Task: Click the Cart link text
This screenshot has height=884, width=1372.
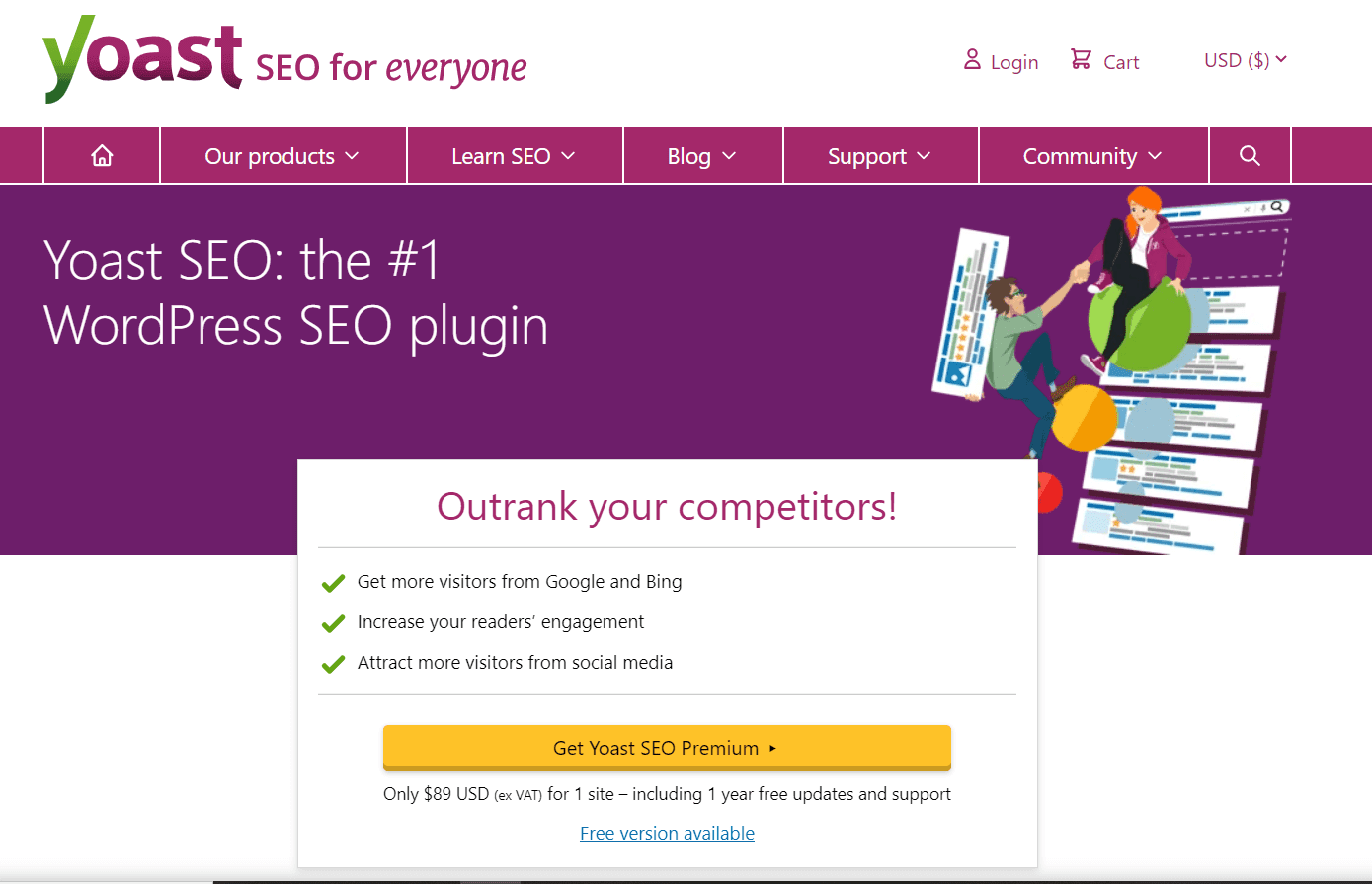Action: pos(1121,61)
